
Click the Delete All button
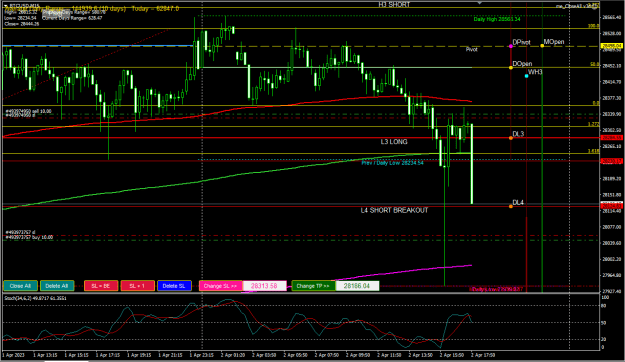pyautogui.click(x=57, y=286)
